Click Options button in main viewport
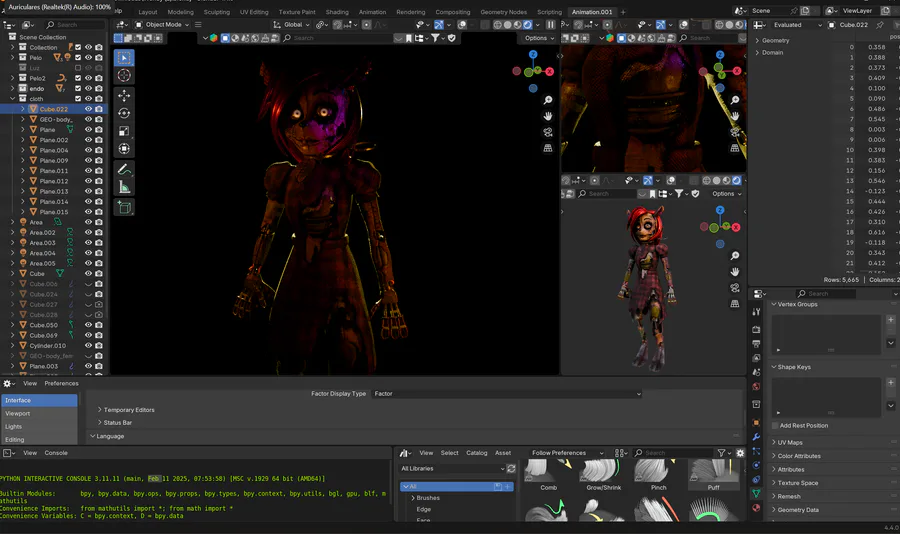The height and width of the screenshot is (534, 900). point(539,38)
